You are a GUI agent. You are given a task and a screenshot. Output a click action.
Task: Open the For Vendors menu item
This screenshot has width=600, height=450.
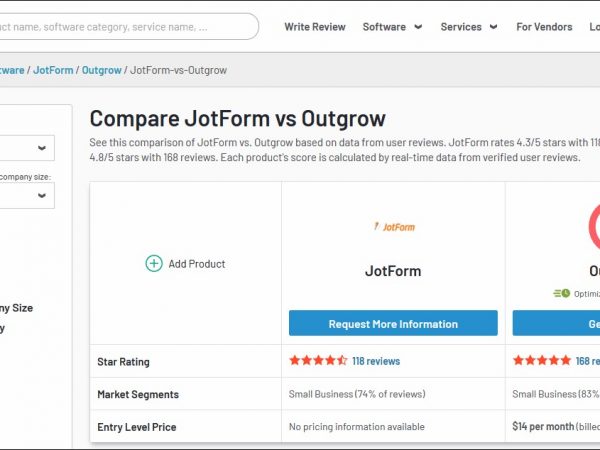point(538,27)
